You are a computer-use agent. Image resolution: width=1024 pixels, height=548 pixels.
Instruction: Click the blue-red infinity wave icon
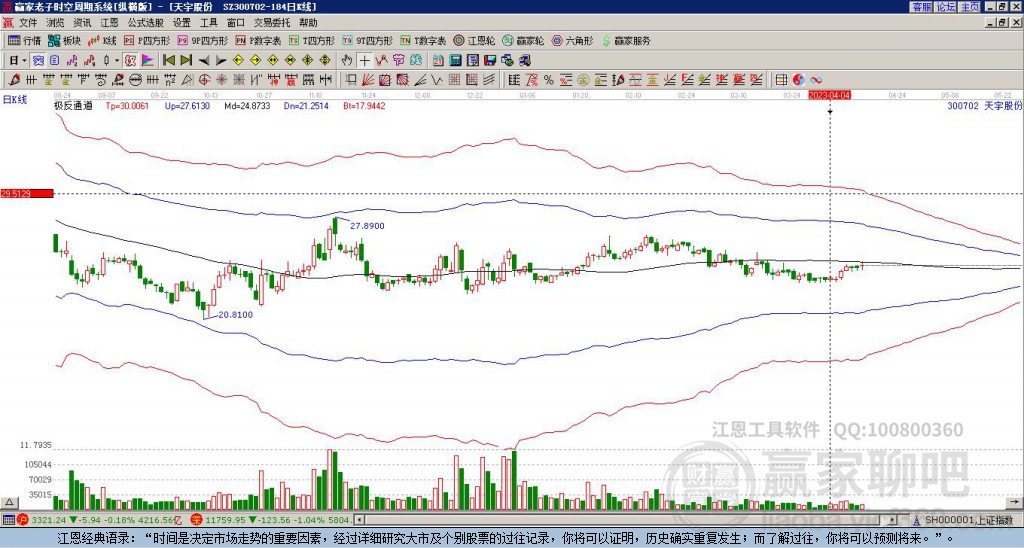(x=816, y=80)
